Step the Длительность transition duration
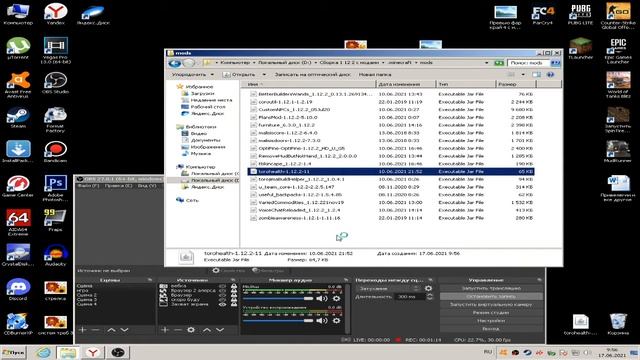 429,297
